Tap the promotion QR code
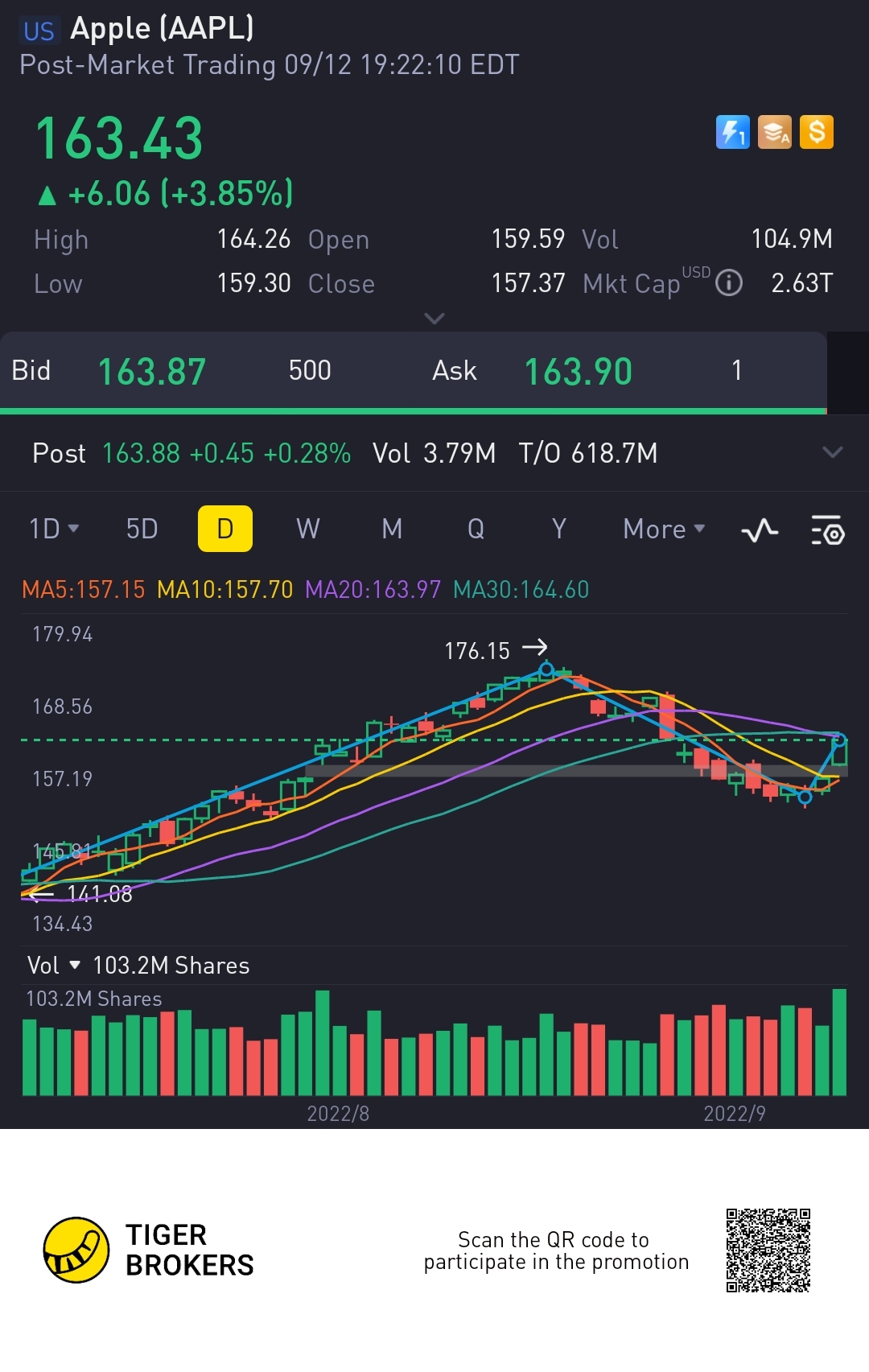869x1372 pixels. click(768, 1250)
